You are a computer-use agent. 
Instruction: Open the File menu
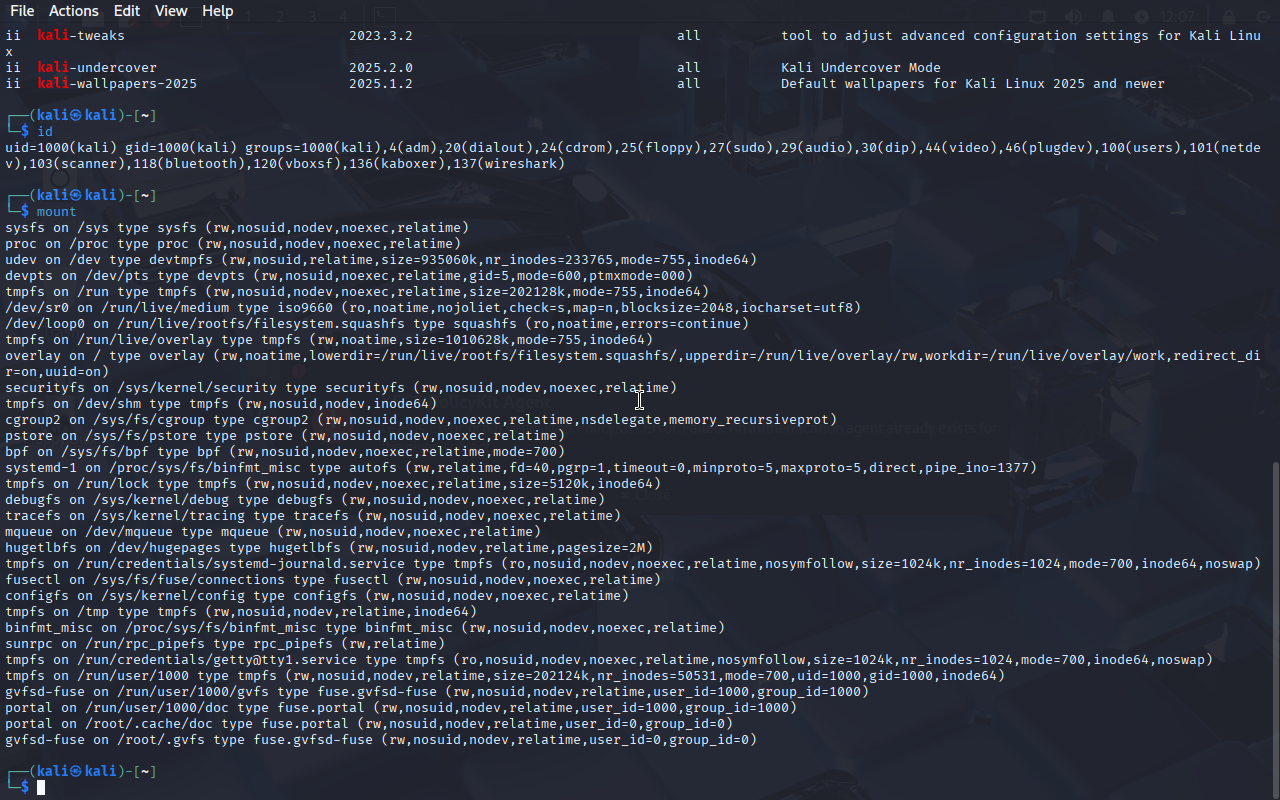pyautogui.click(x=22, y=11)
